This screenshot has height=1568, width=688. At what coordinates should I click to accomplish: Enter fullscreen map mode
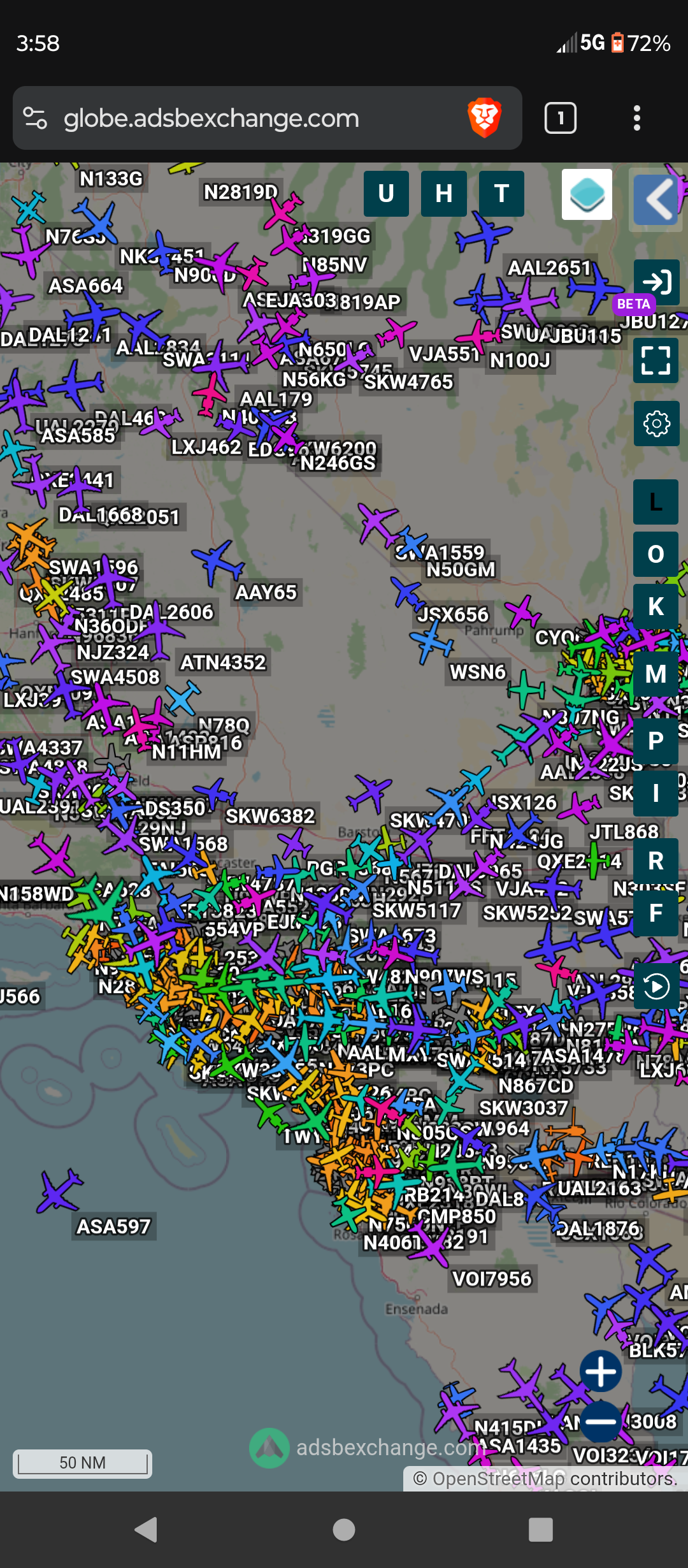tap(656, 360)
